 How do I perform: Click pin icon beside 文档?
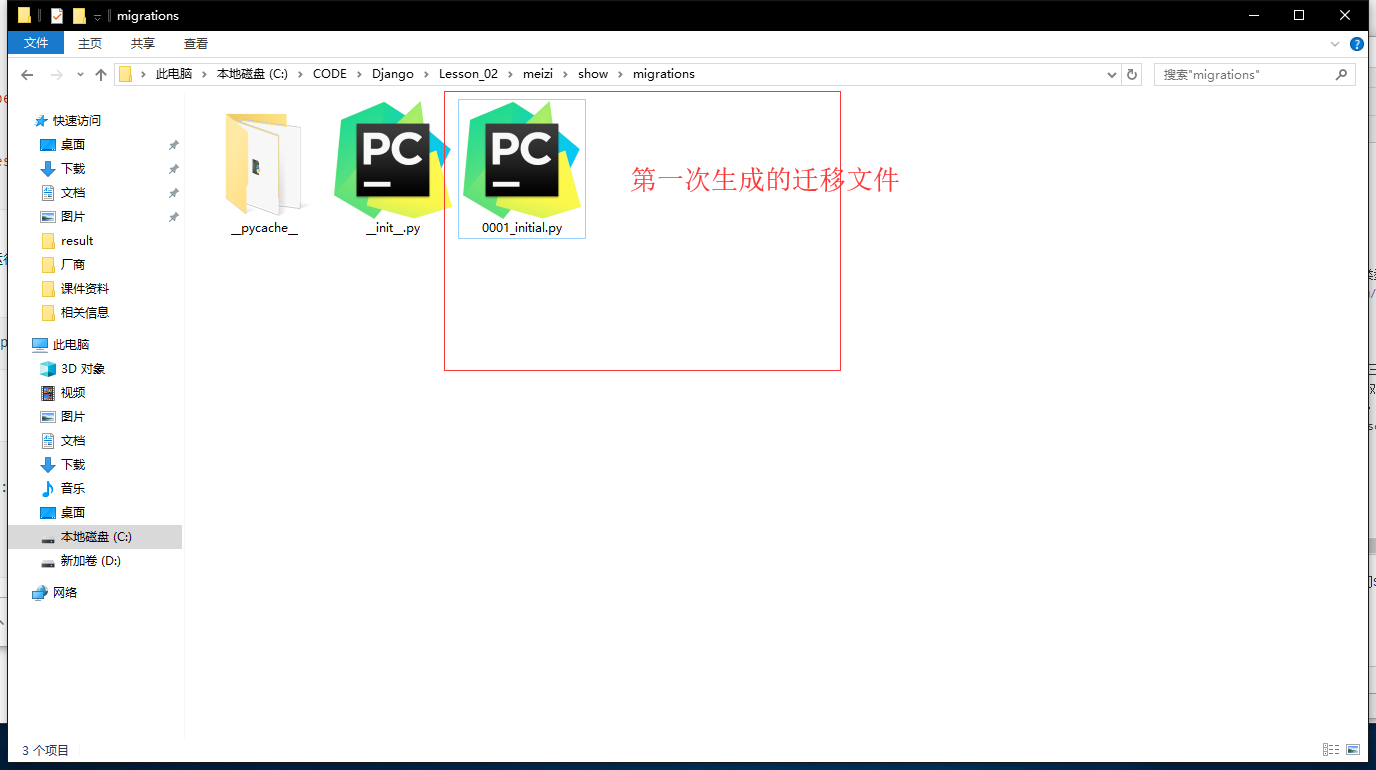[173, 193]
